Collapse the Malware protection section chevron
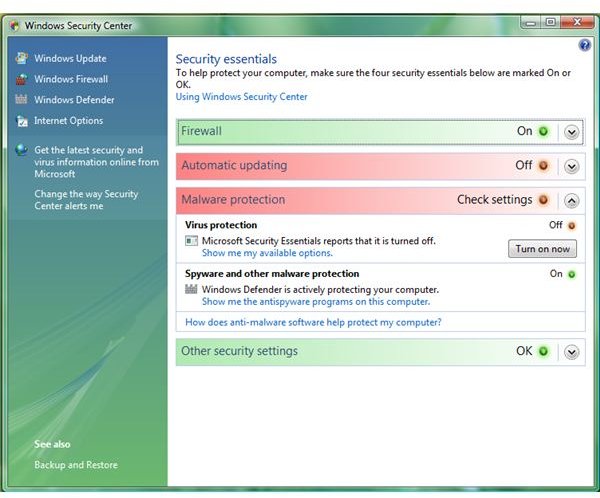600x498 pixels. point(571,201)
